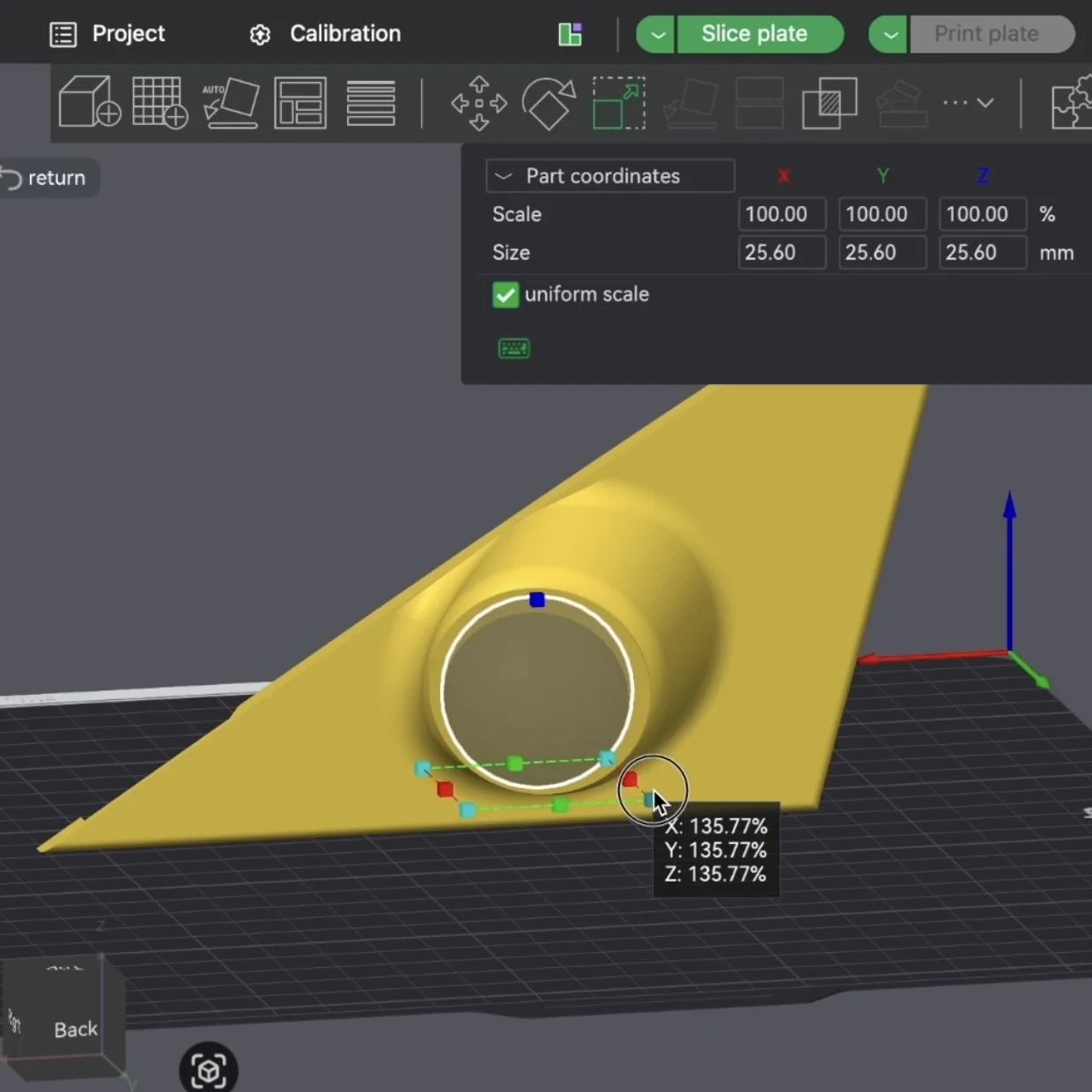Click the return arrow icon
The width and height of the screenshot is (1092, 1092).
[11, 179]
